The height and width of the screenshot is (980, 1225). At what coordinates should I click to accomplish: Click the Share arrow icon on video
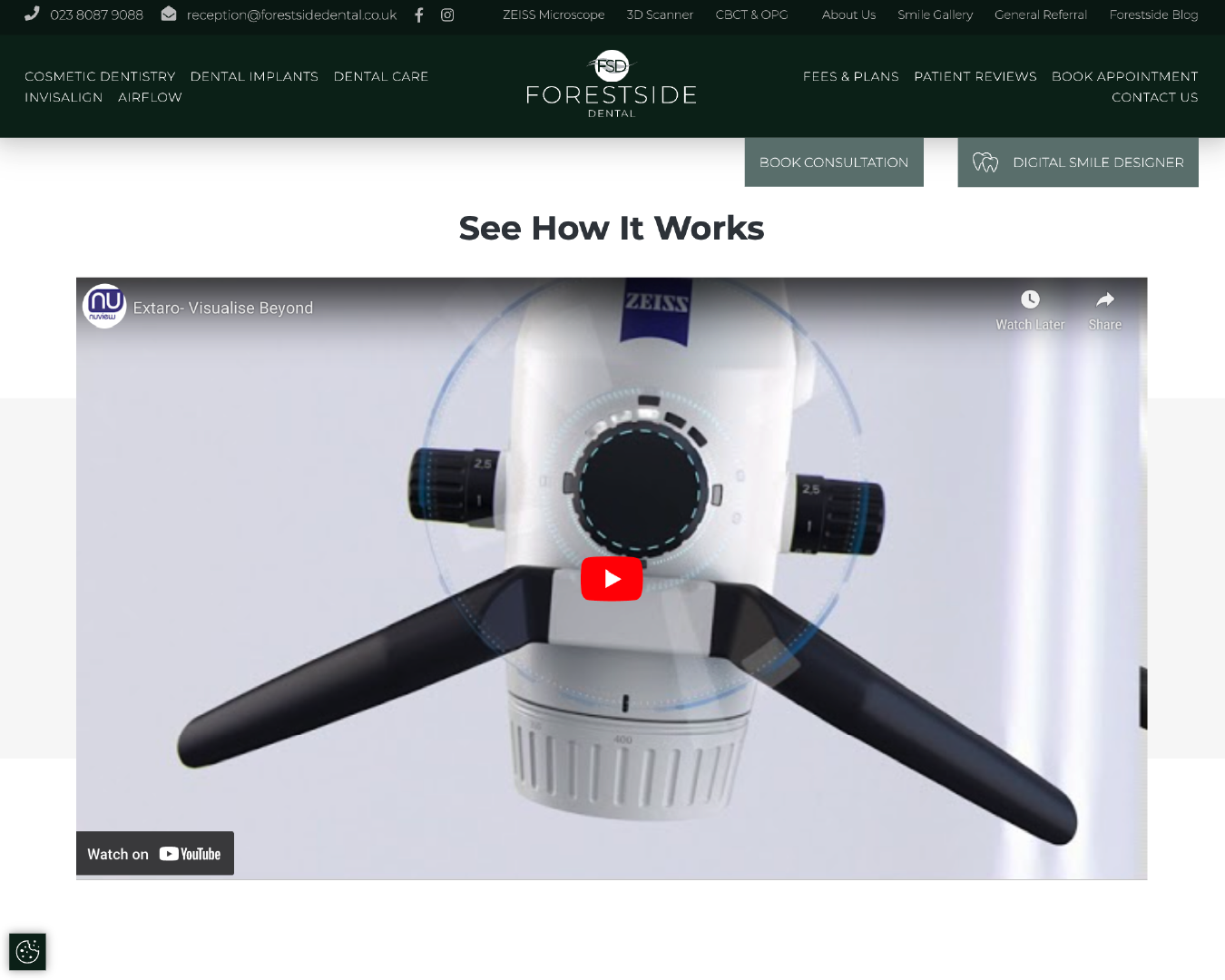tap(1104, 300)
